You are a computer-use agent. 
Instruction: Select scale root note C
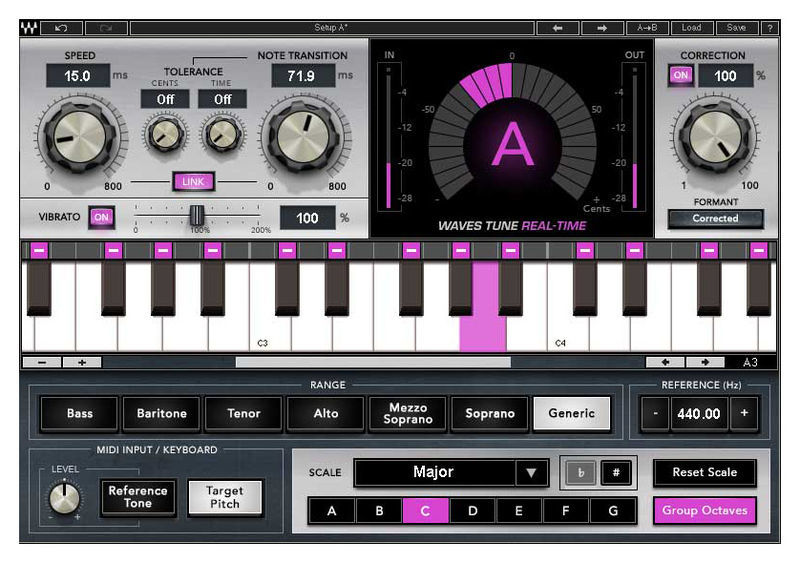(x=426, y=511)
